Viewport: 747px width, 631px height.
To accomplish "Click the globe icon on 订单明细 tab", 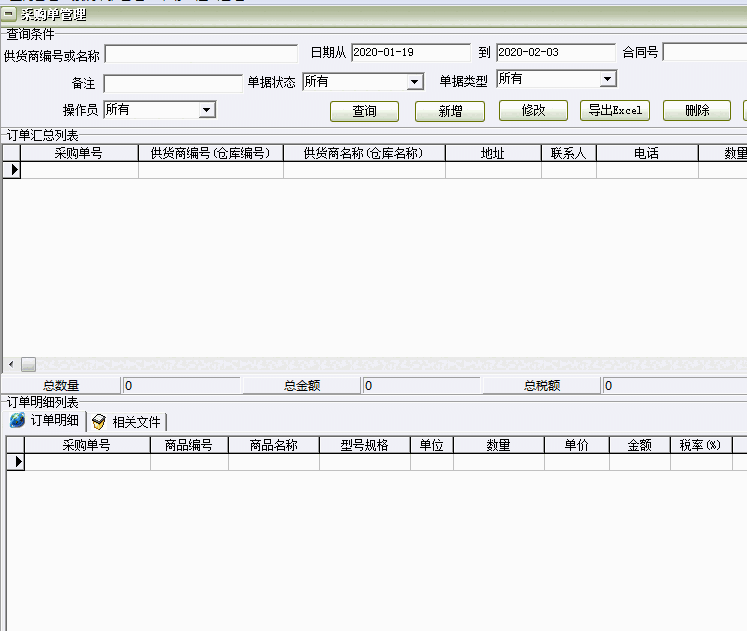I will [x=17, y=420].
